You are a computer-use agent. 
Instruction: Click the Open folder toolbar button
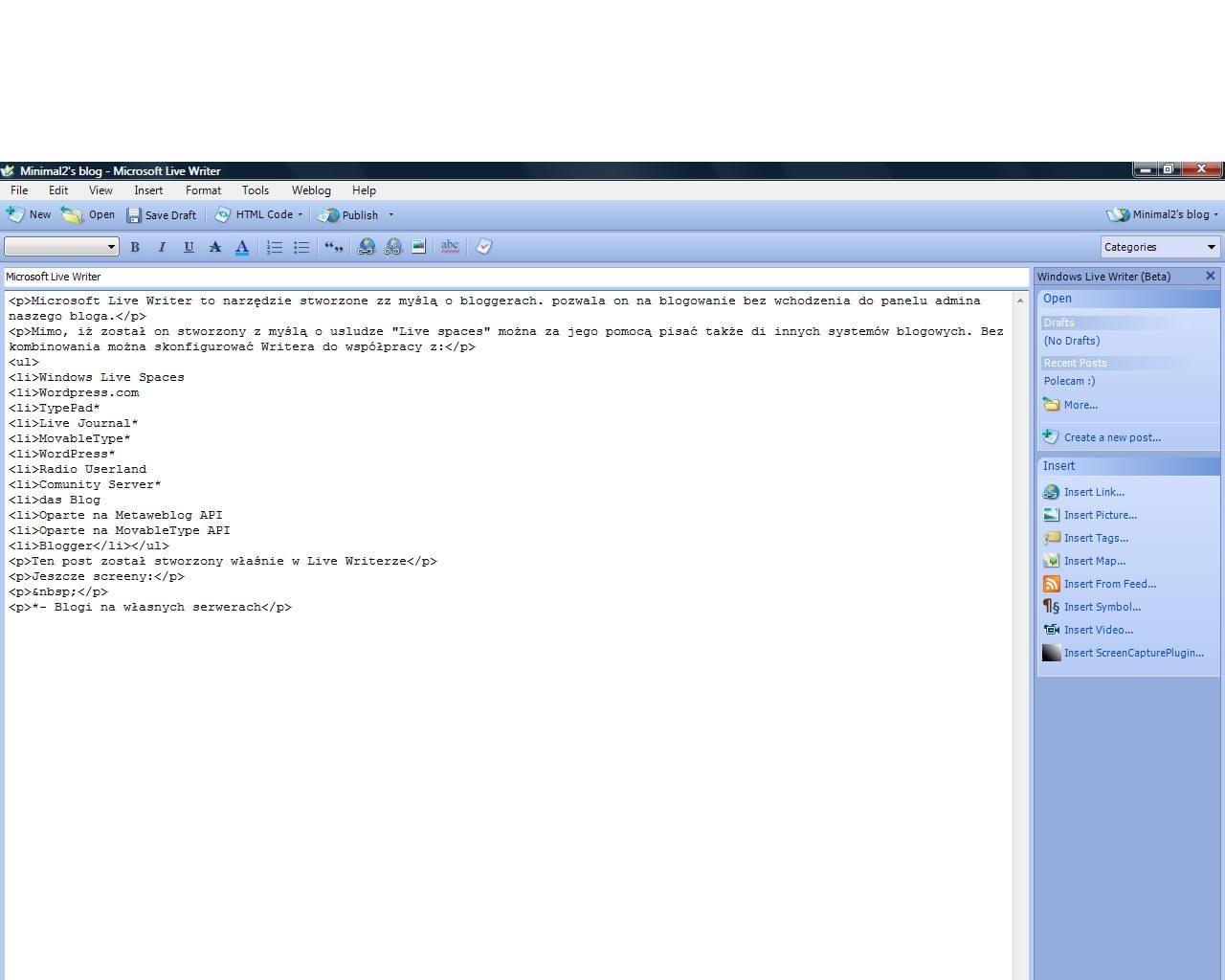(x=88, y=215)
